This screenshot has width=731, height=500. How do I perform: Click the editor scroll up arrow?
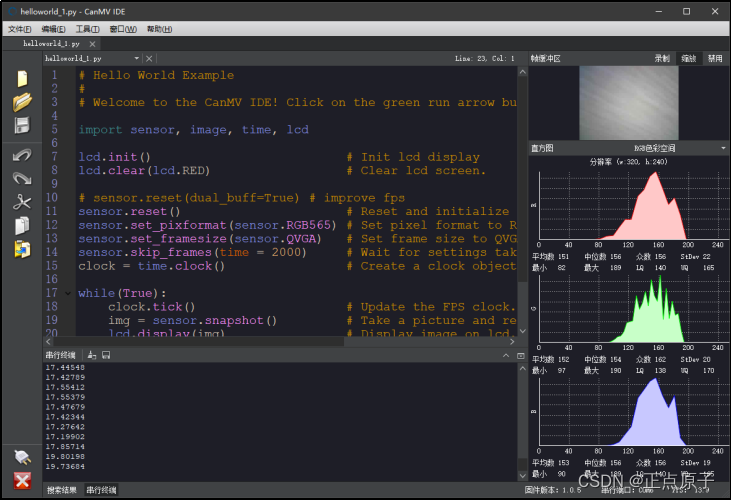(523, 72)
